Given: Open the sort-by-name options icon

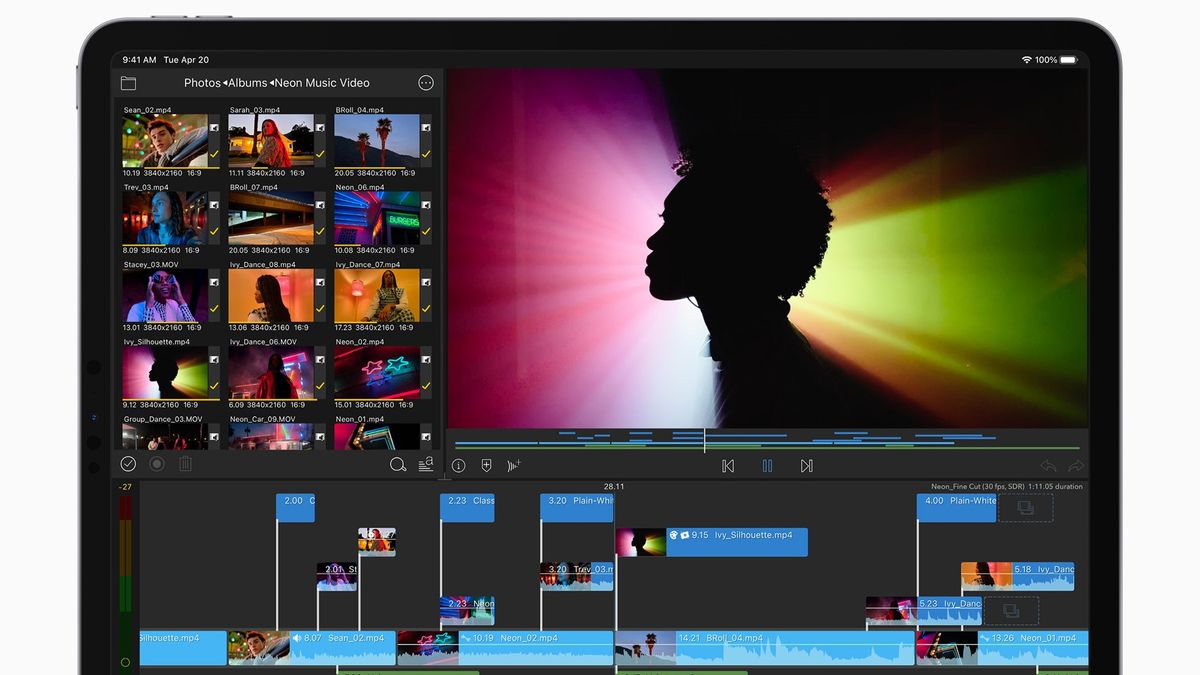Looking at the screenshot, I should pyautogui.click(x=426, y=464).
